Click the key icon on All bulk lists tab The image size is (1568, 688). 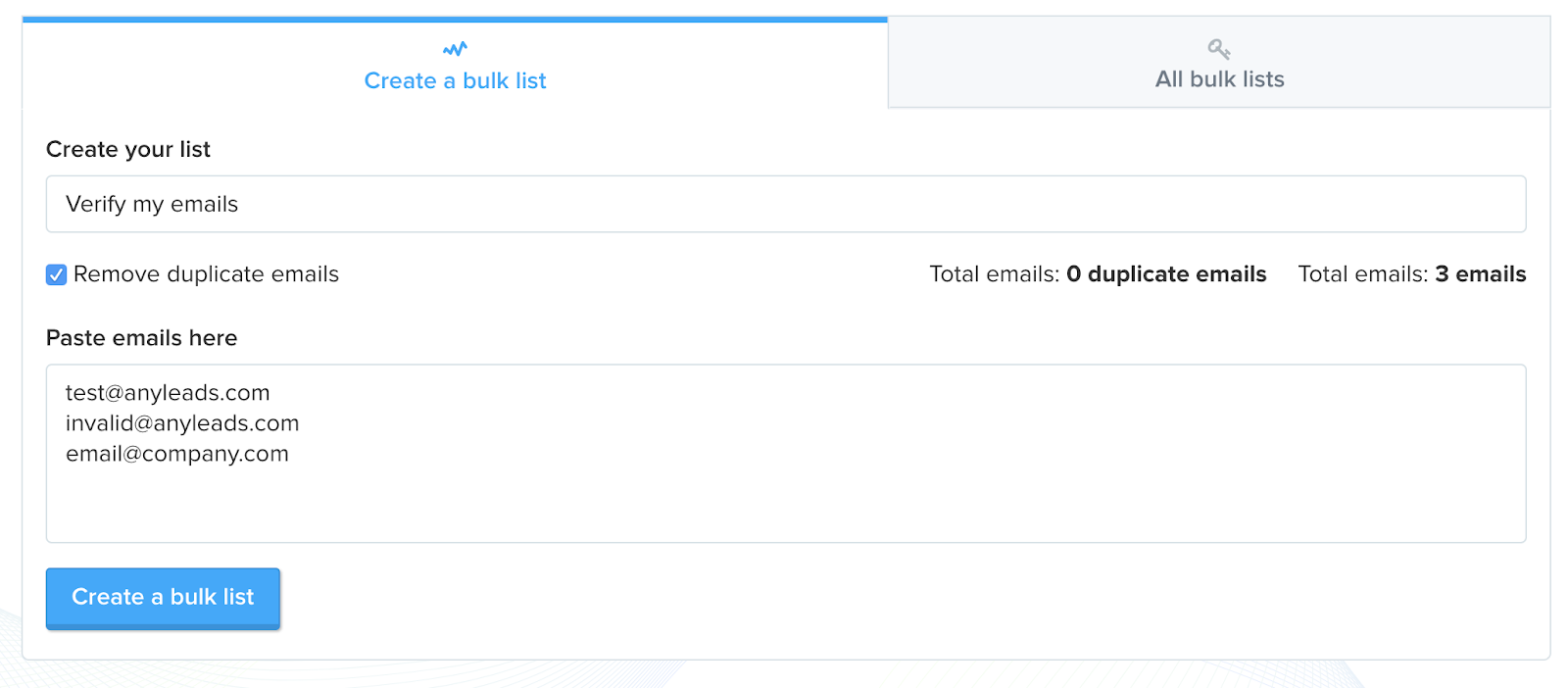[1219, 49]
